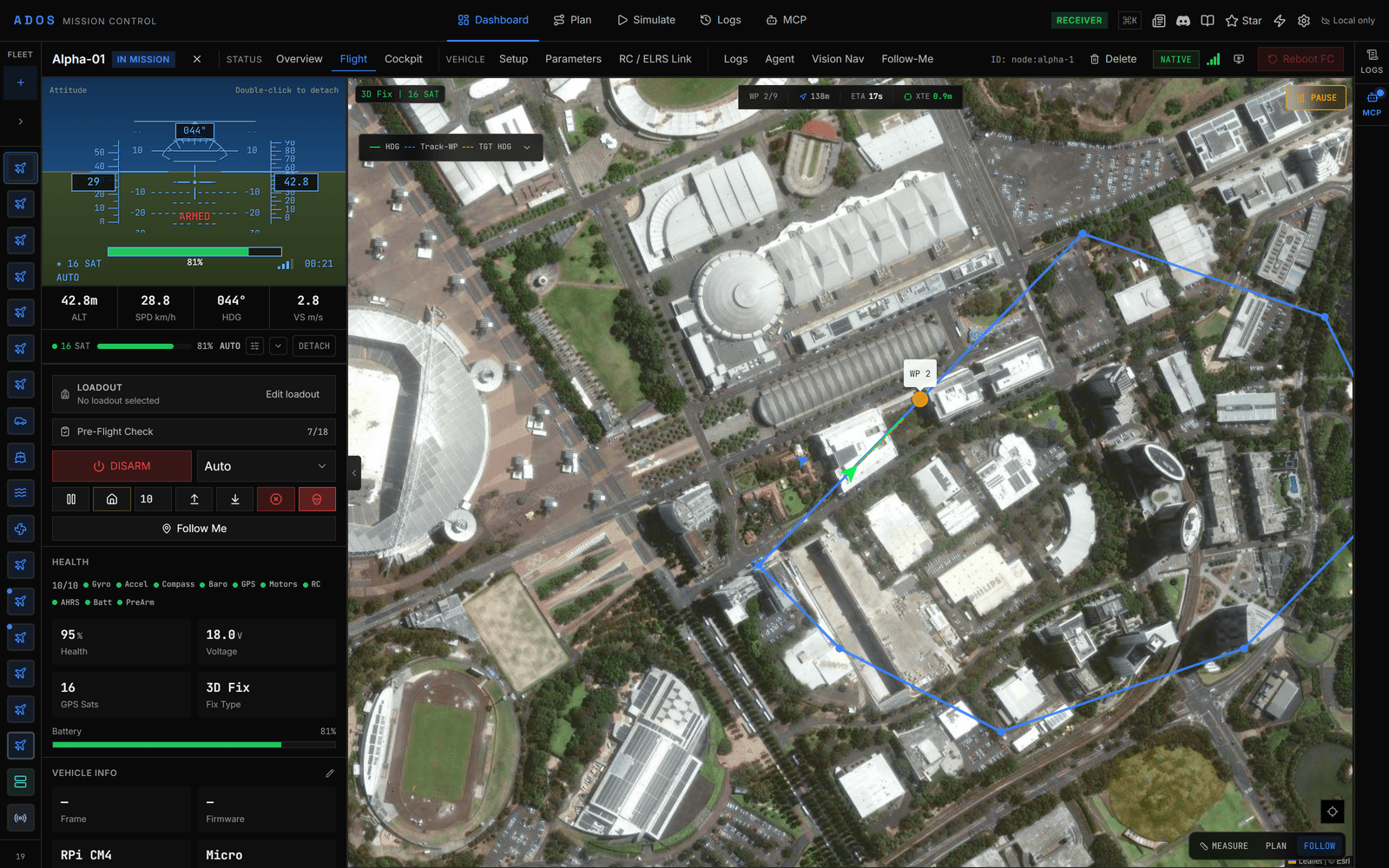
Task: Open the MCP robot panel icon
Action: [x=1372, y=102]
